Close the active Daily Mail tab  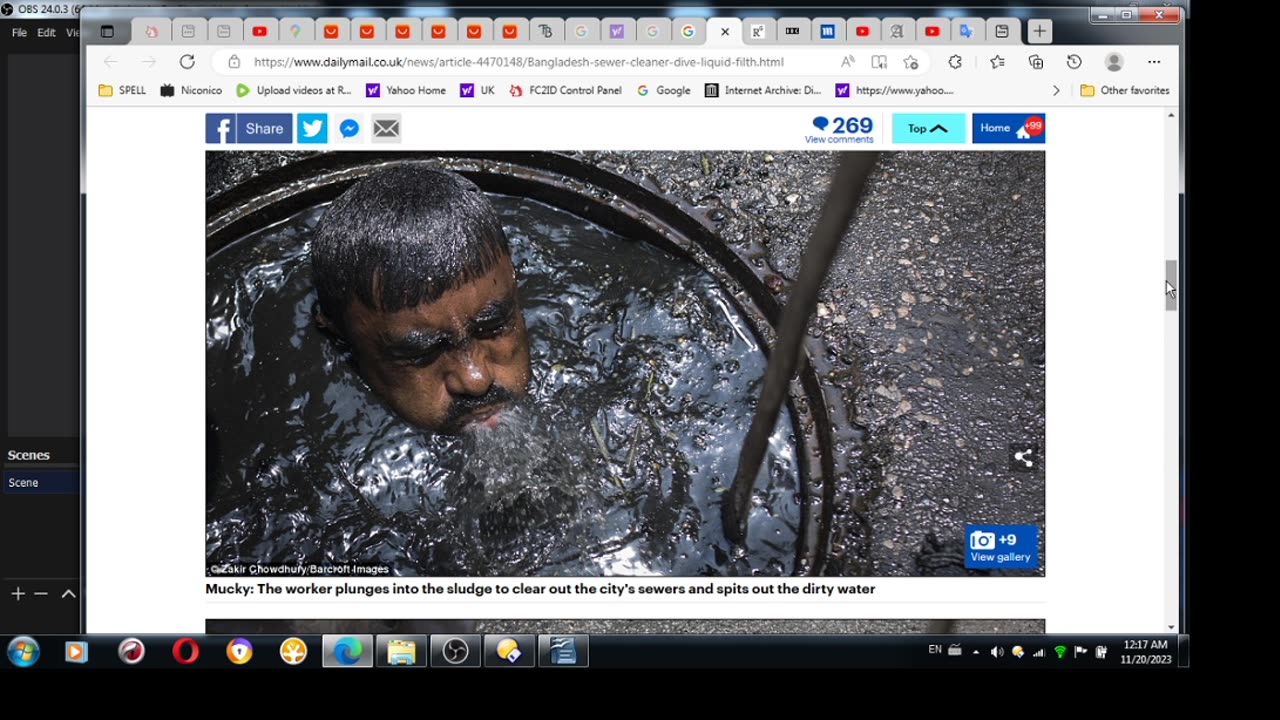pyautogui.click(x=725, y=31)
